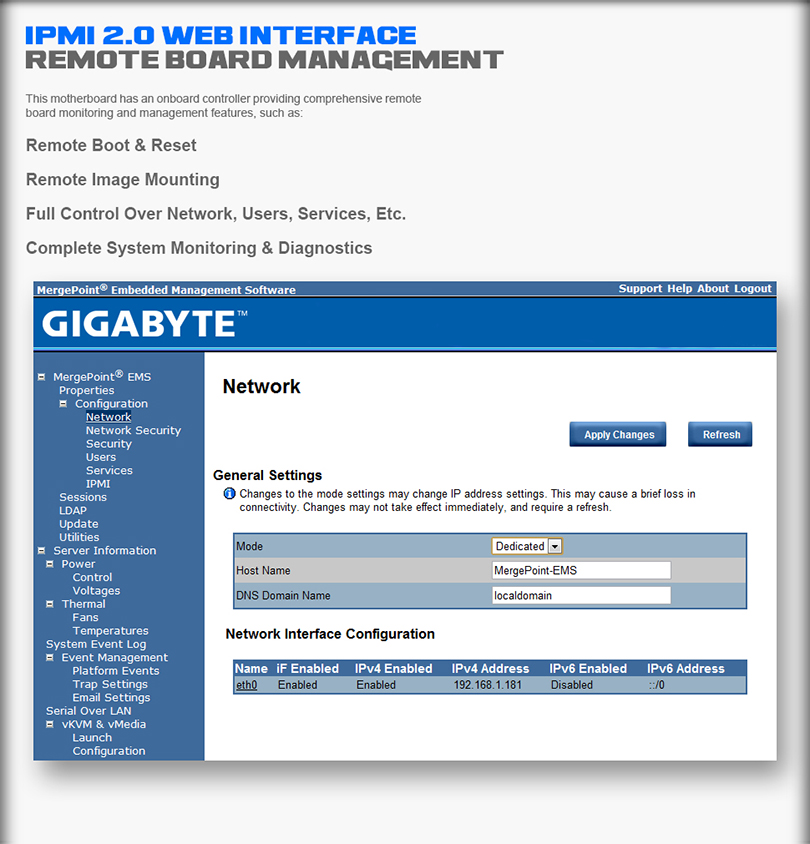
Task: Open Launch under vKVM & vMedia
Action: [92, 737]
